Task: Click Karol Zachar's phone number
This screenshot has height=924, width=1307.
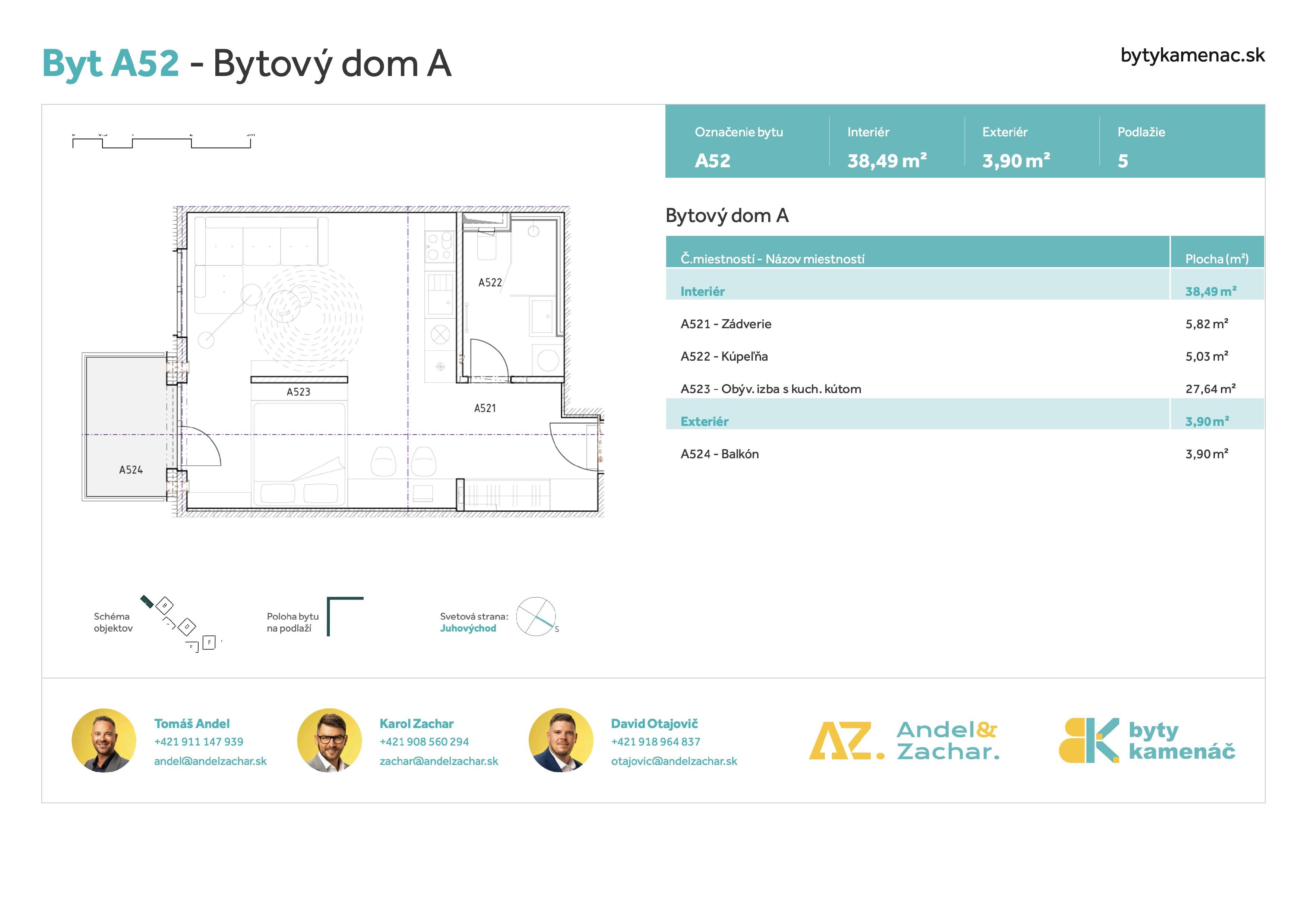Action: pyautogui.click(x=424, y=742)
